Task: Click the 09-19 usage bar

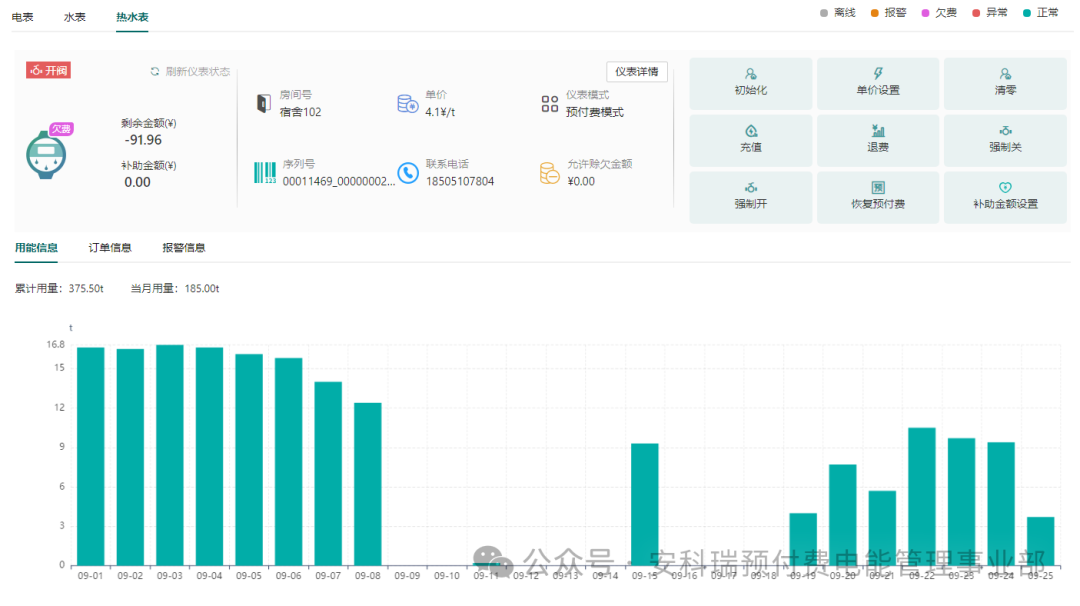Action: point(803,539)
